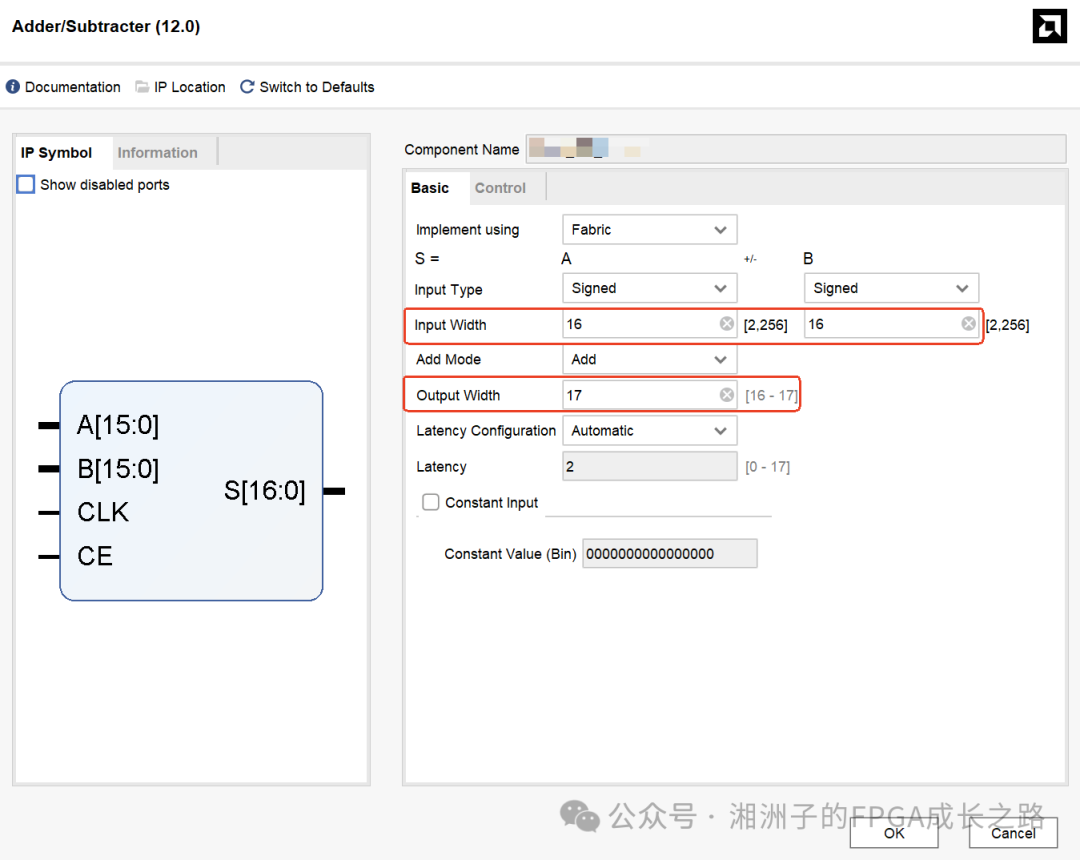
Task: Click Switch to Defaults
Action: (317, 87)
